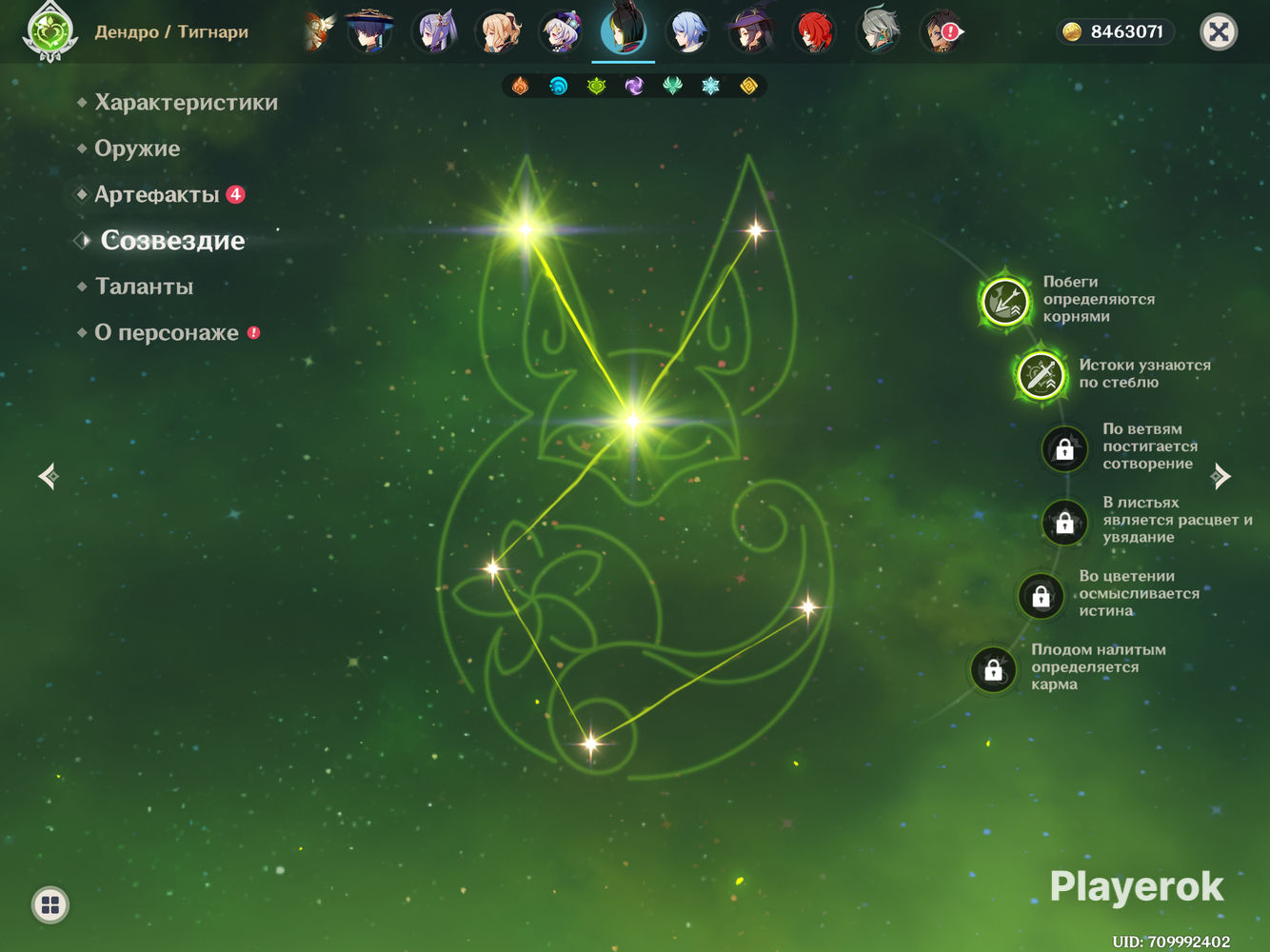The image size is (1270, 952).
Task: Filter characters by the Pyro element
Action: [x=521, y=87]
